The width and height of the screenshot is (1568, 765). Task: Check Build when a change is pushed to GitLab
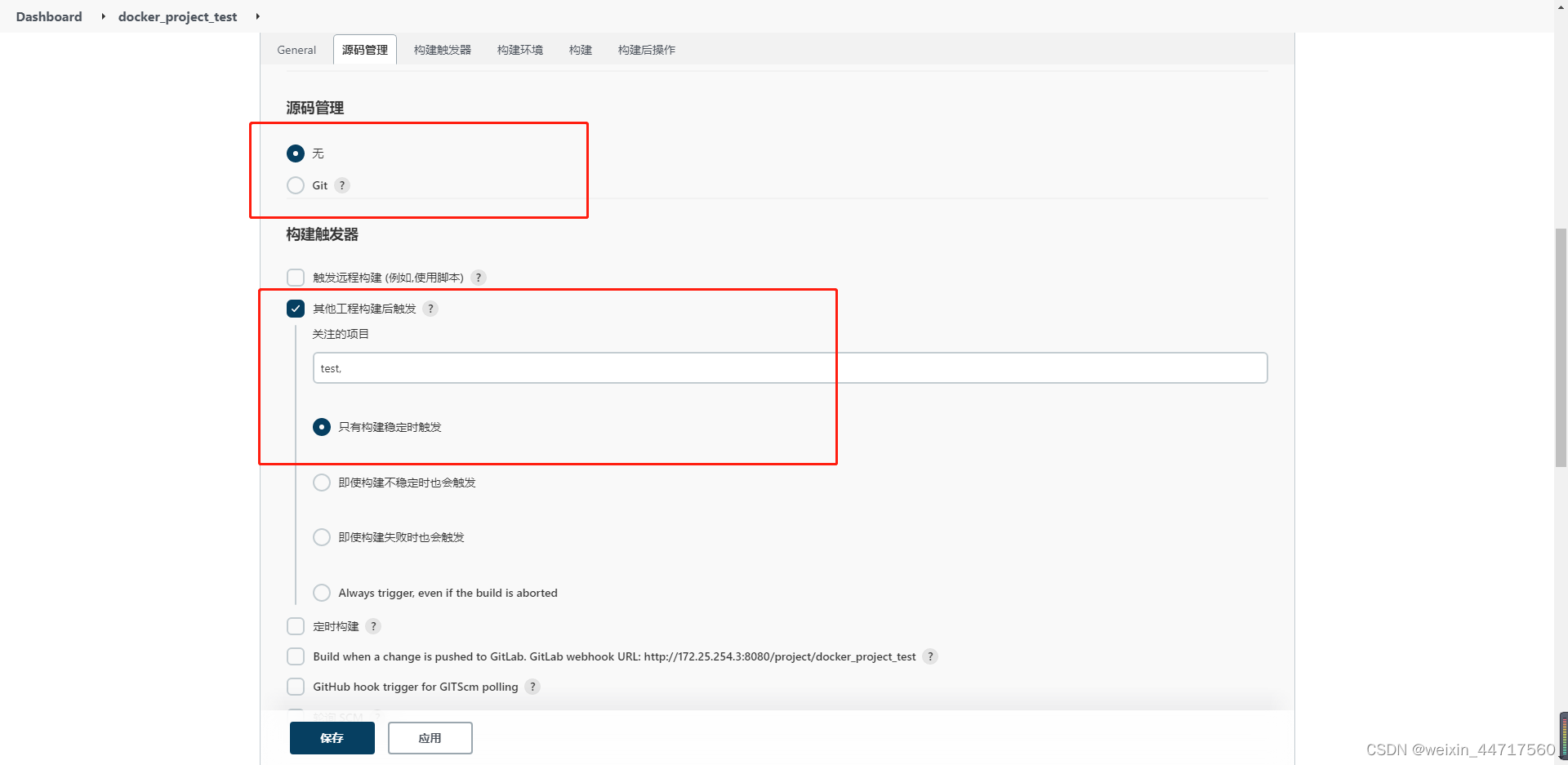tap(296, 656)
